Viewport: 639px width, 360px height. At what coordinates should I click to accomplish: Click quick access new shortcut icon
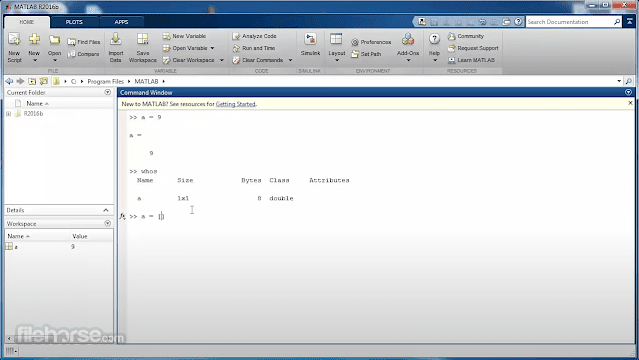point(422,22)
